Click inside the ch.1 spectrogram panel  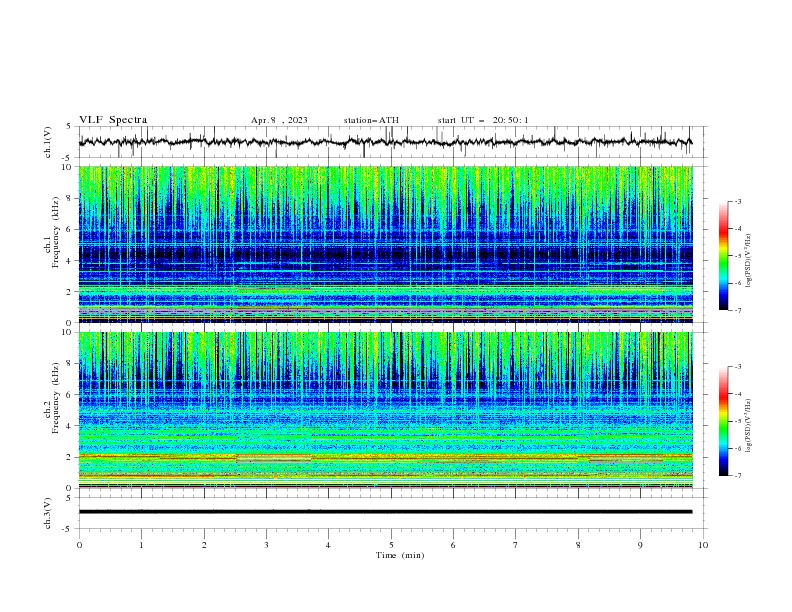point(385,244)
